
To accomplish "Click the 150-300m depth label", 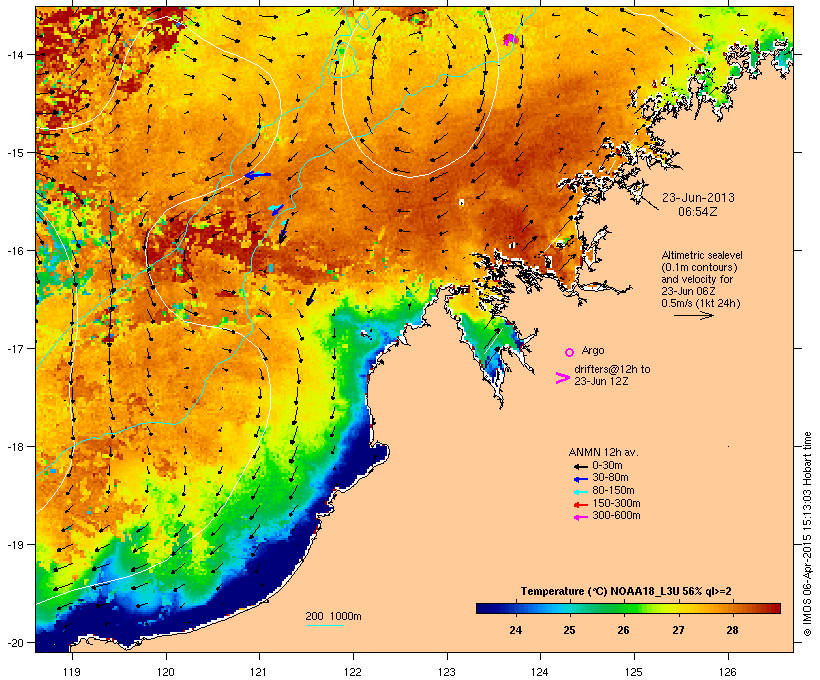I will (616, 504).
